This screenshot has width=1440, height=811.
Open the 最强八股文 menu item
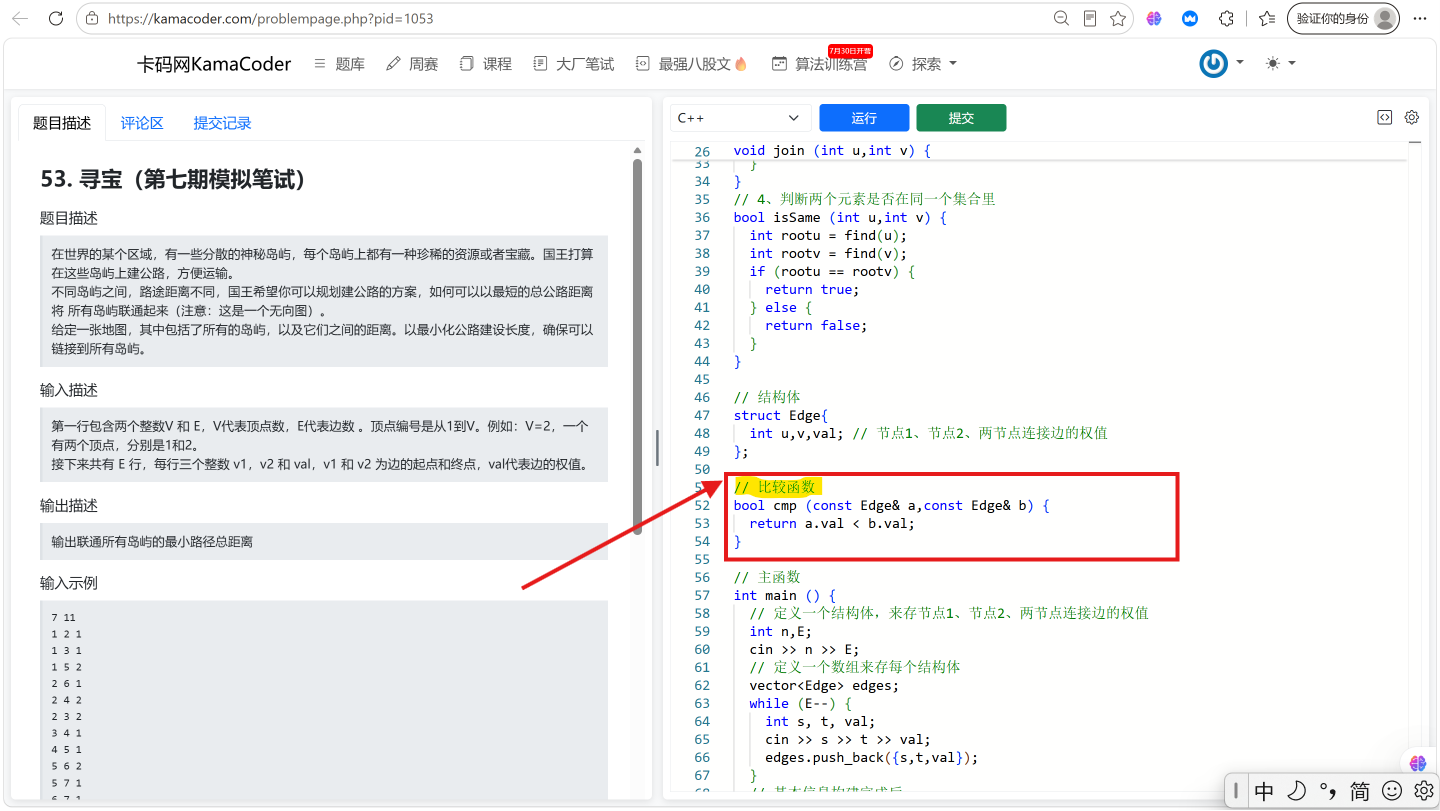tap(692, 64)
